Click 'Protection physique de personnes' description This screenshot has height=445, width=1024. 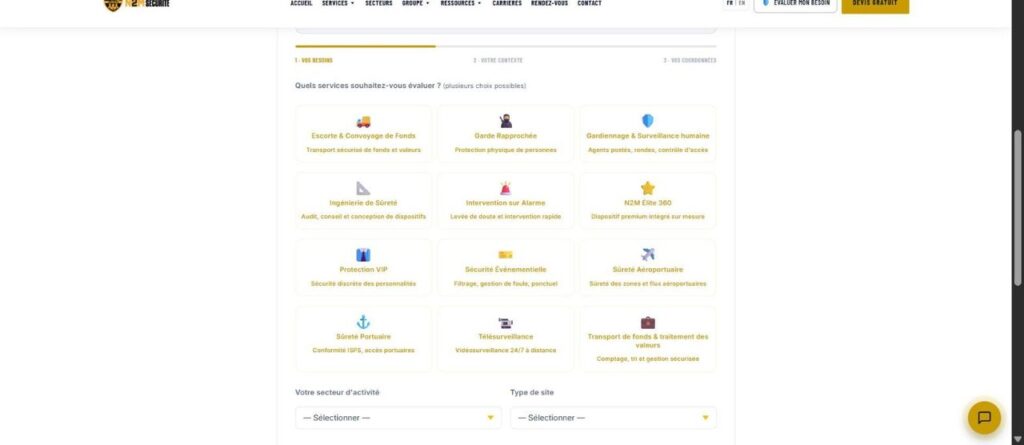pos(505,150)
